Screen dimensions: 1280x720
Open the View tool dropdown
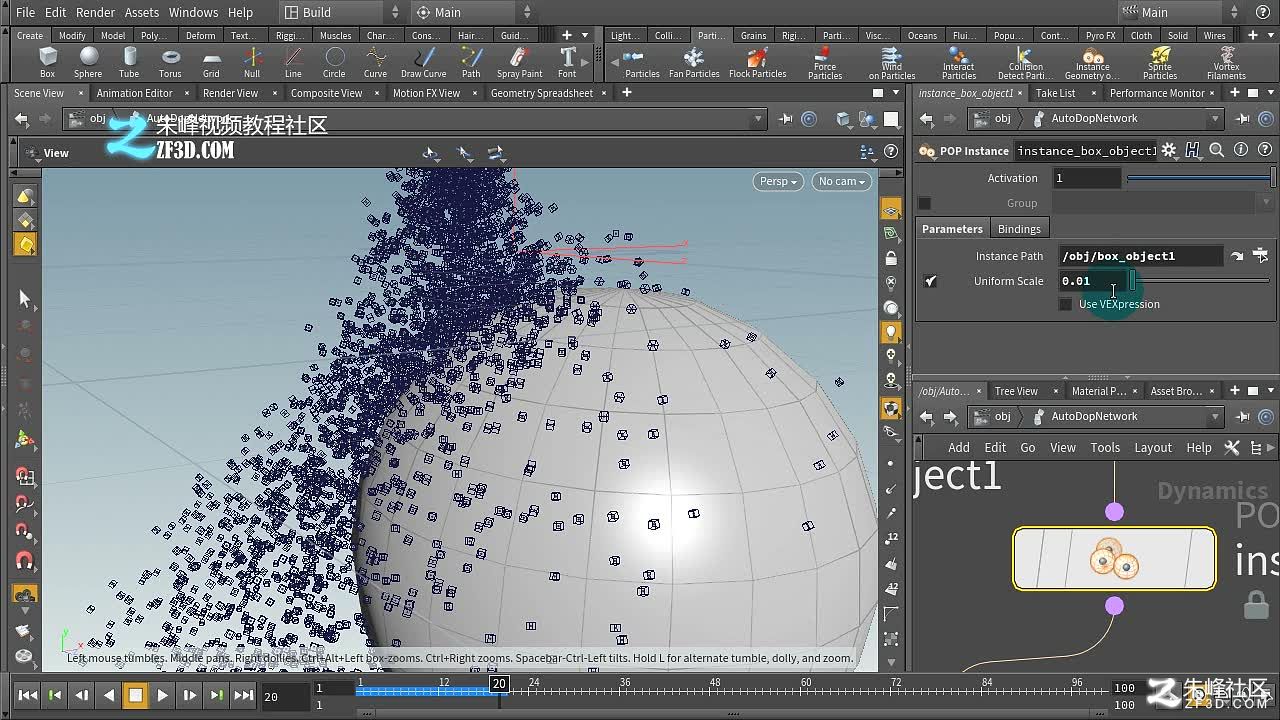click(x=46, y=153)
